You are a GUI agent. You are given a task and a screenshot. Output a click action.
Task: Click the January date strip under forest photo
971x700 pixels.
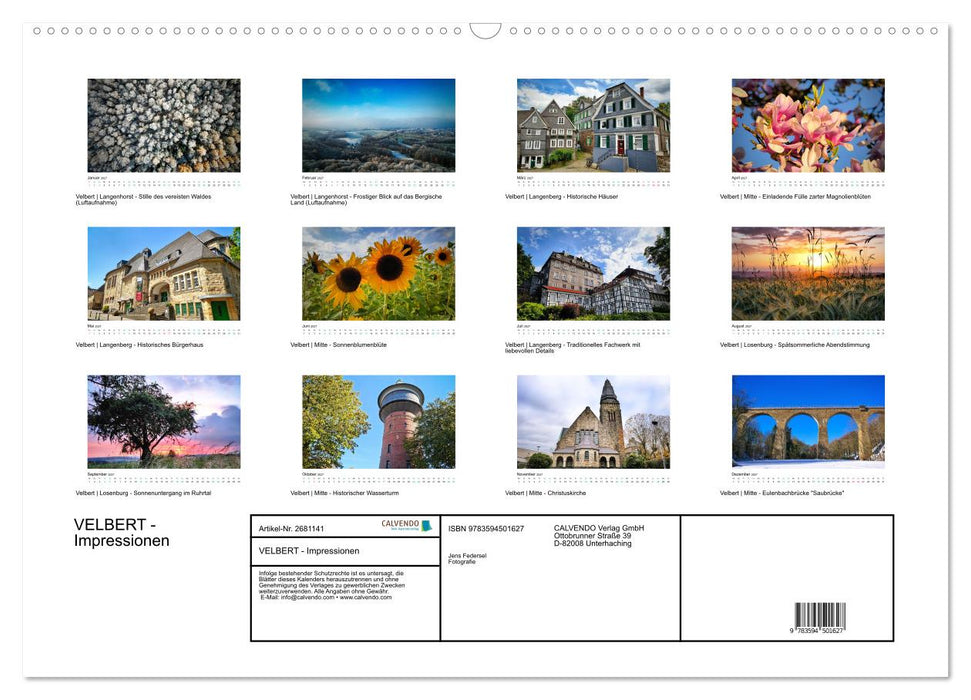click(164, 183)
